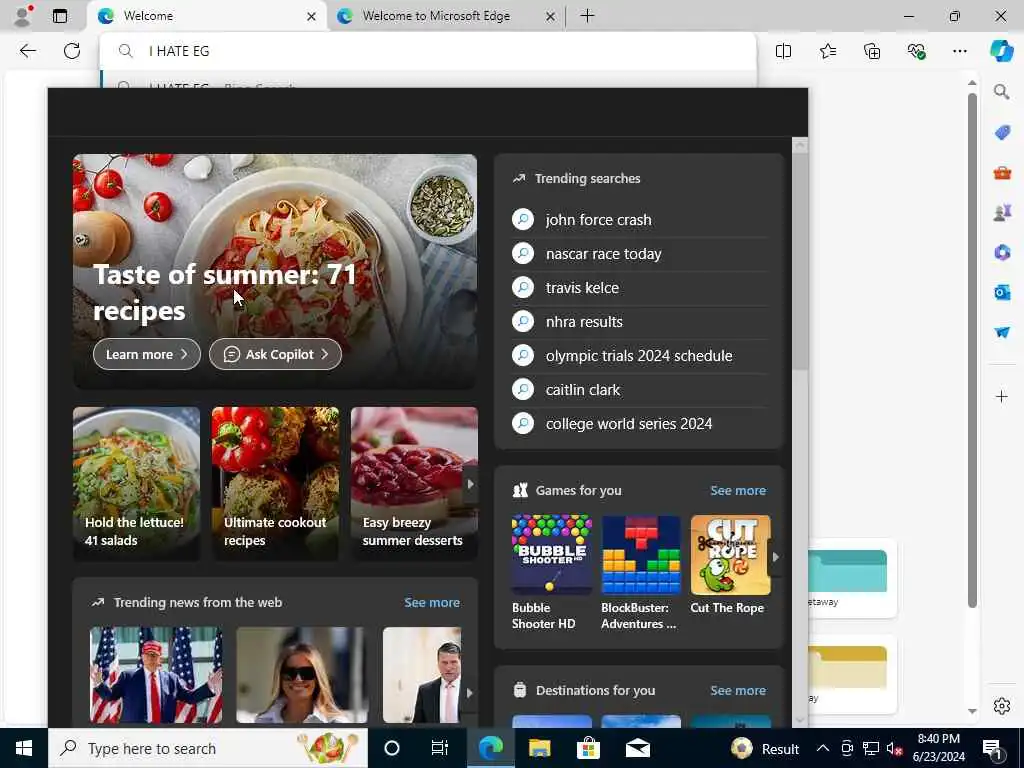Open the sidebar Search icon
Viewport: 1024px width, 768px height.
(1002, 92)
